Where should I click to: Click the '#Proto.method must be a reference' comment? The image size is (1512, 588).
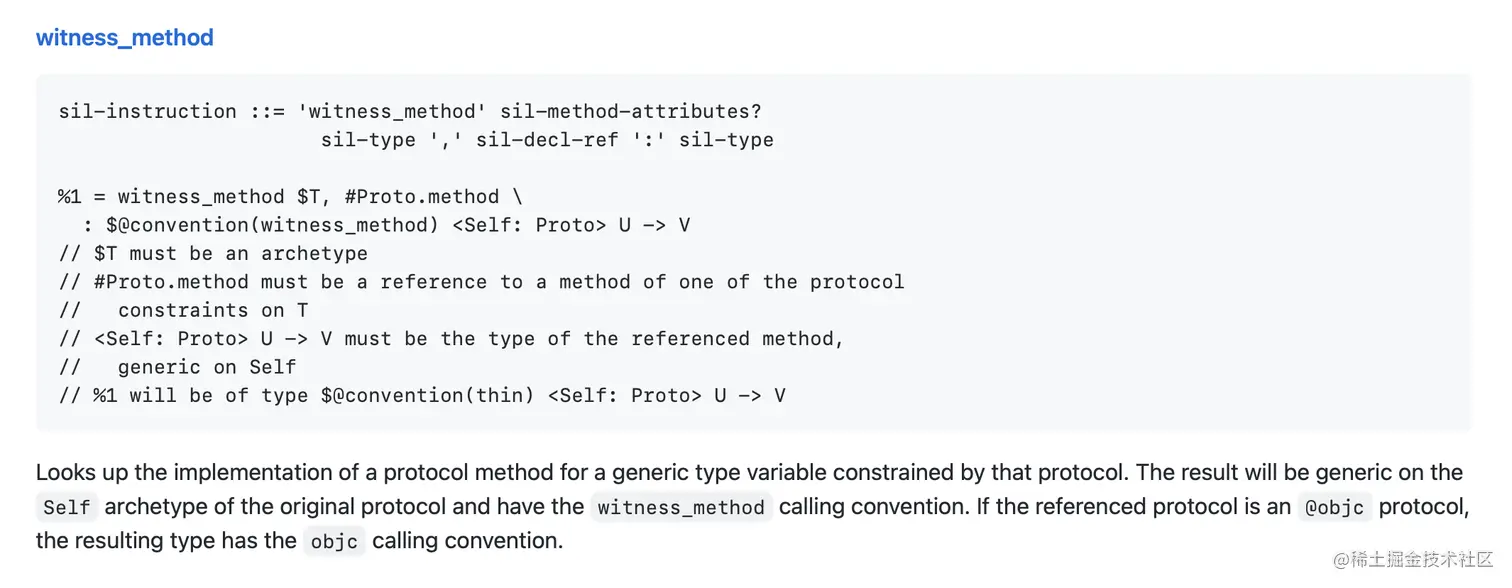tap(481, 282)
